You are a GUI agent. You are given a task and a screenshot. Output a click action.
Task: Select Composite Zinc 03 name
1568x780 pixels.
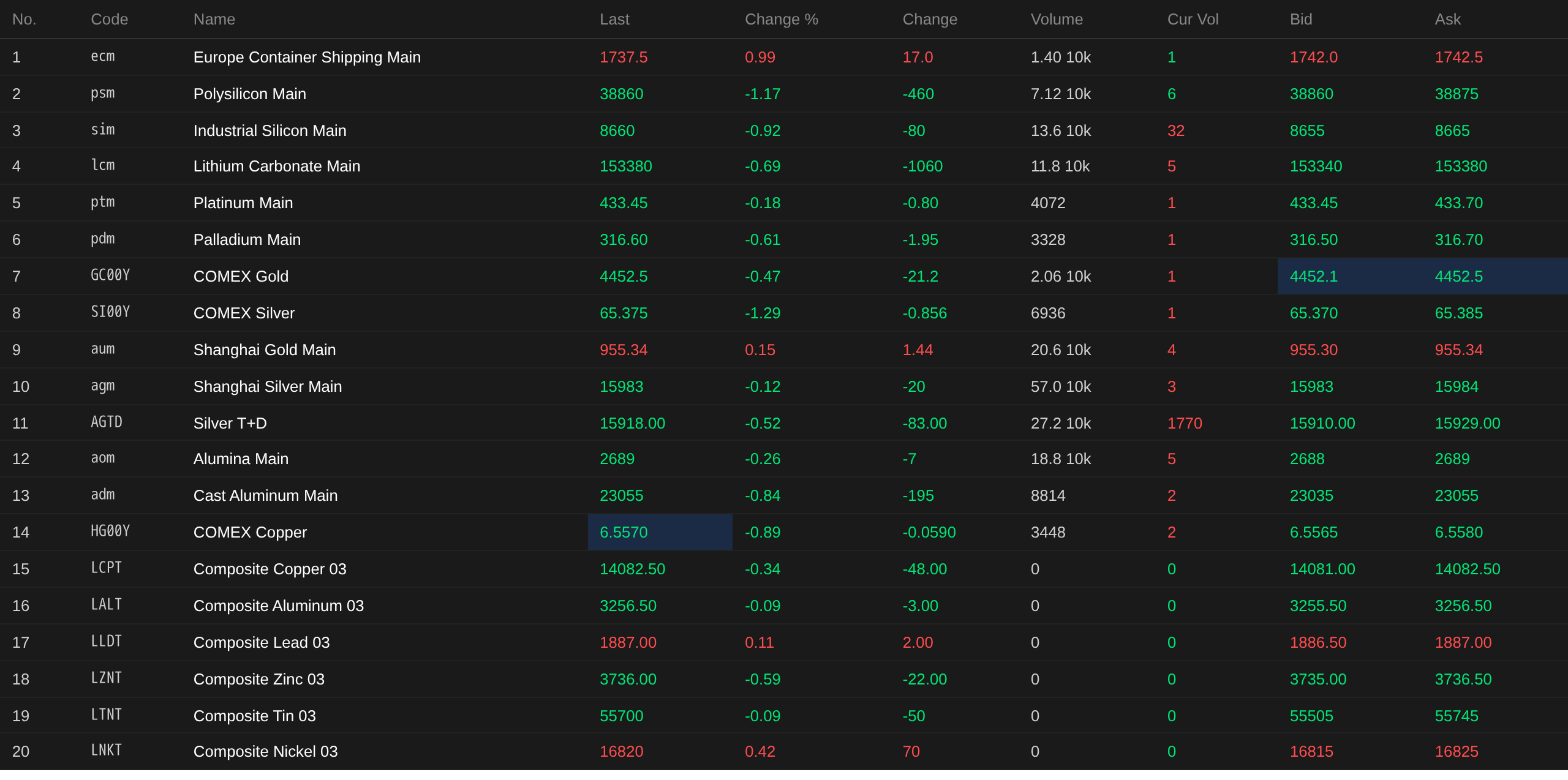pyautogui.click(x=258, y=679)
